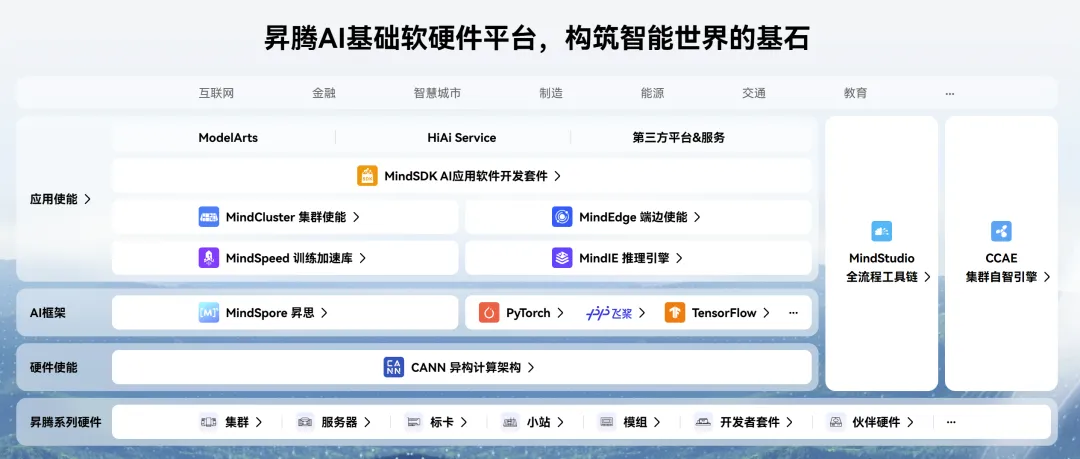Click more ellipsis in hardware row
The height and width of the screenshot is (459, 1080).
[951, 422]
